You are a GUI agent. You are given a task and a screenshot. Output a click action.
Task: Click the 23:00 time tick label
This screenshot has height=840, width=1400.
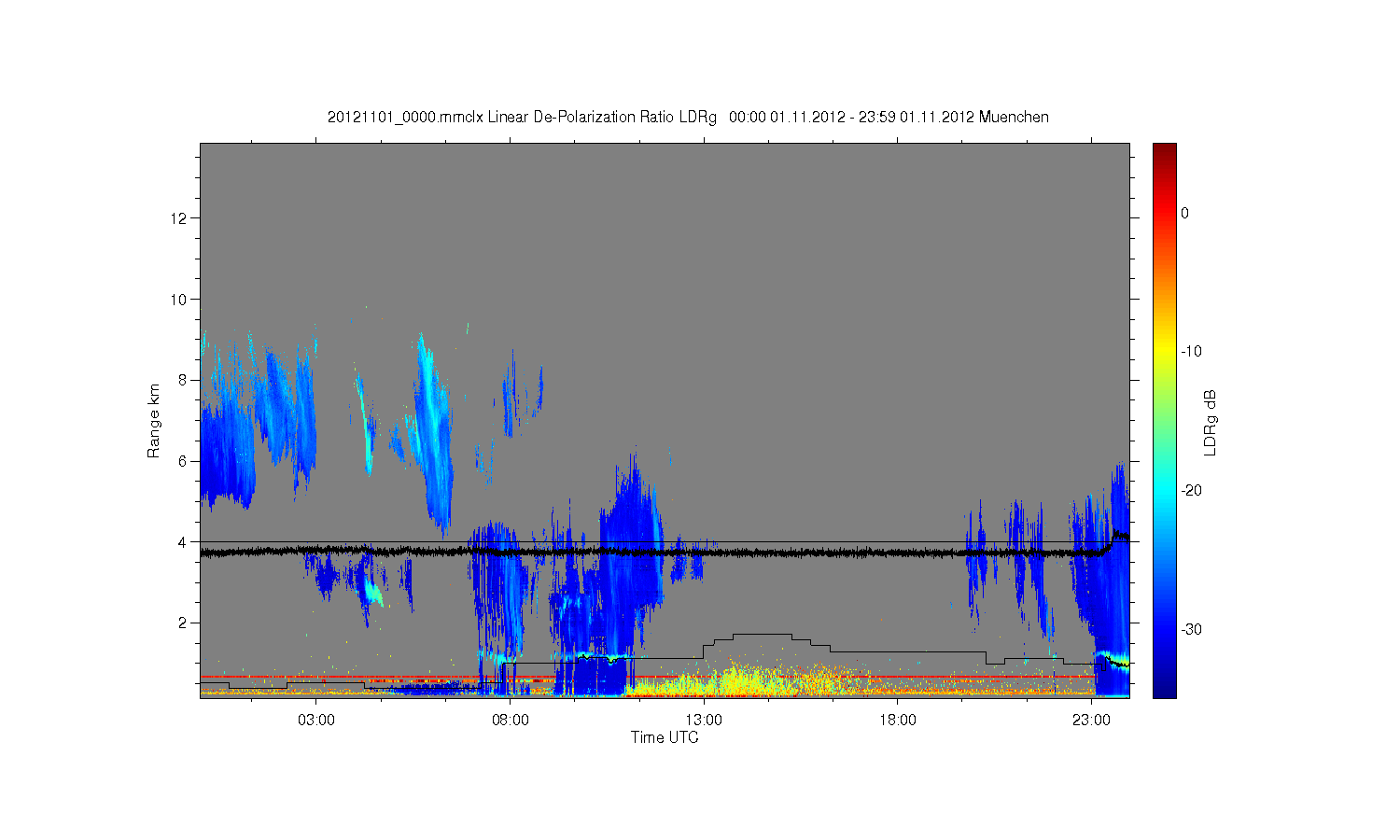tap(1091, 721)
